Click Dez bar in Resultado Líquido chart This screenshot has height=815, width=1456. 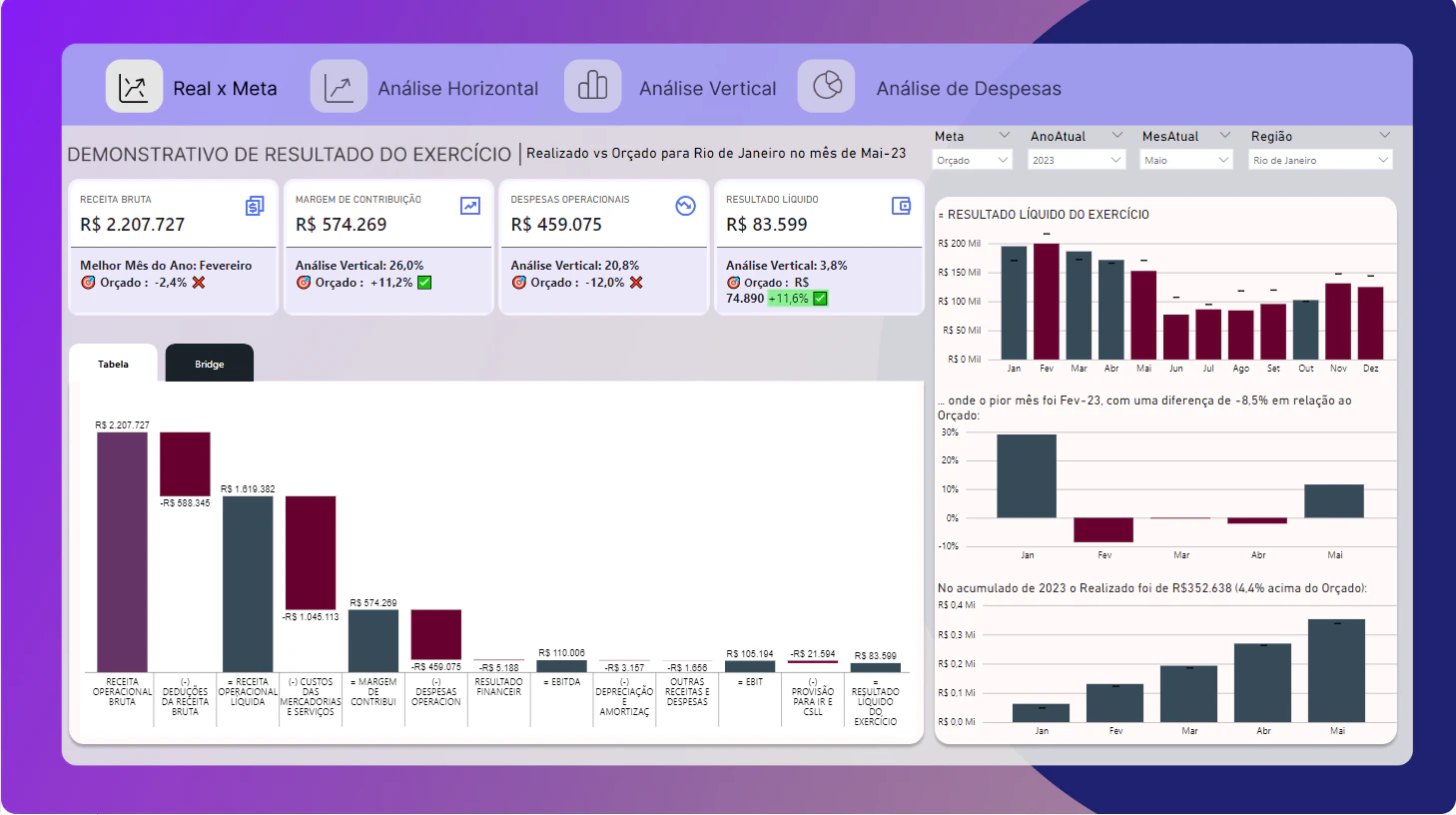click(1371, 323)
